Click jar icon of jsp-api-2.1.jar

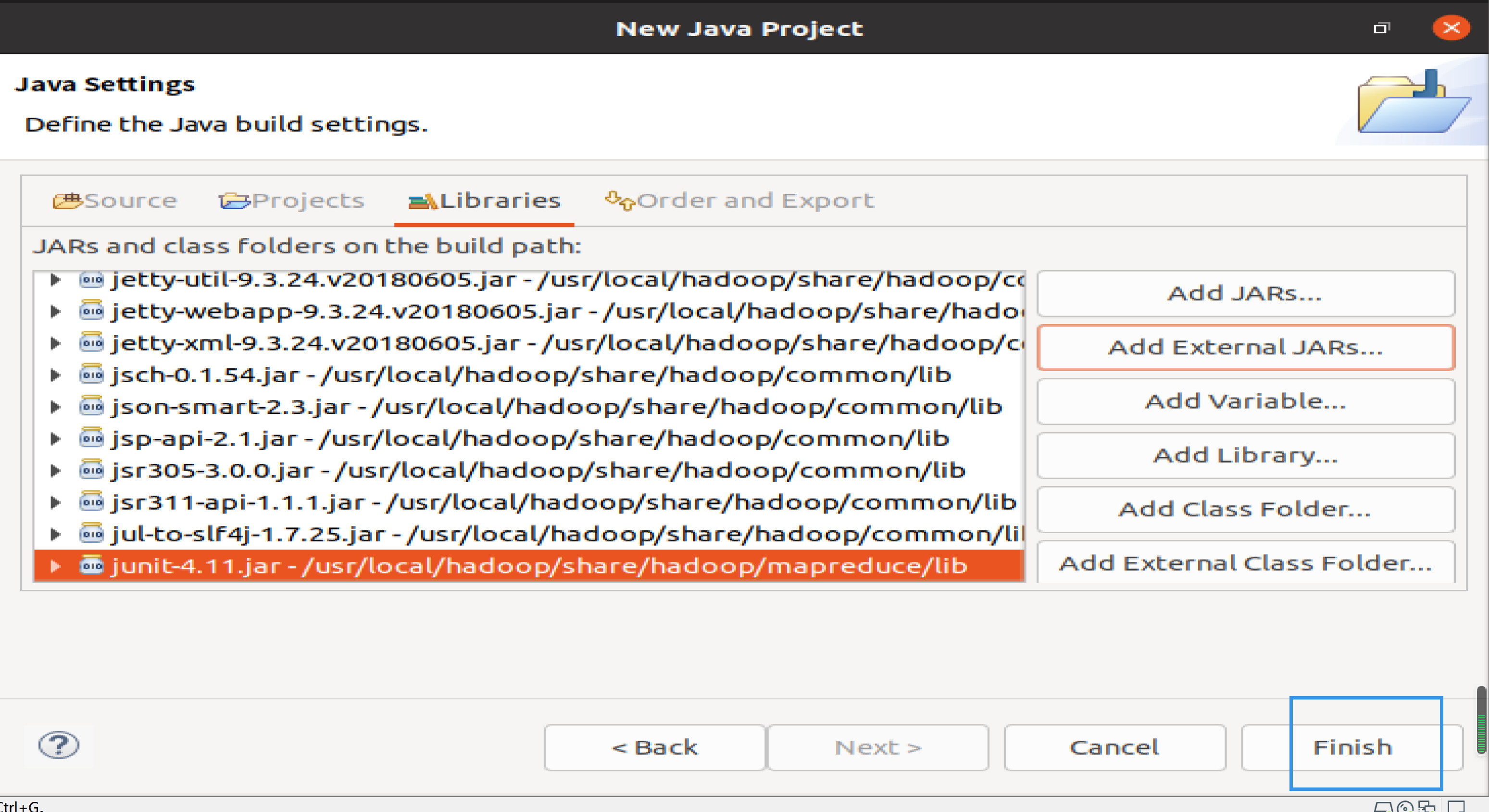[91, 438]
